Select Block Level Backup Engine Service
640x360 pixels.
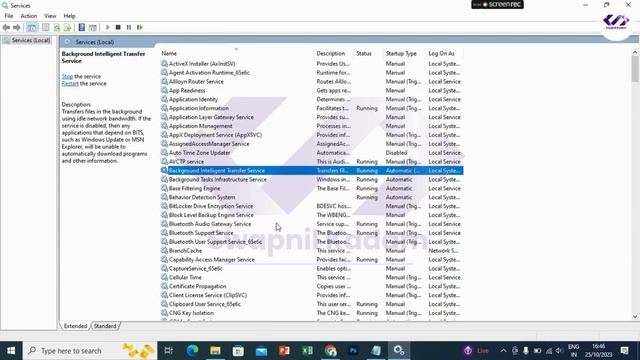[311, 215]
